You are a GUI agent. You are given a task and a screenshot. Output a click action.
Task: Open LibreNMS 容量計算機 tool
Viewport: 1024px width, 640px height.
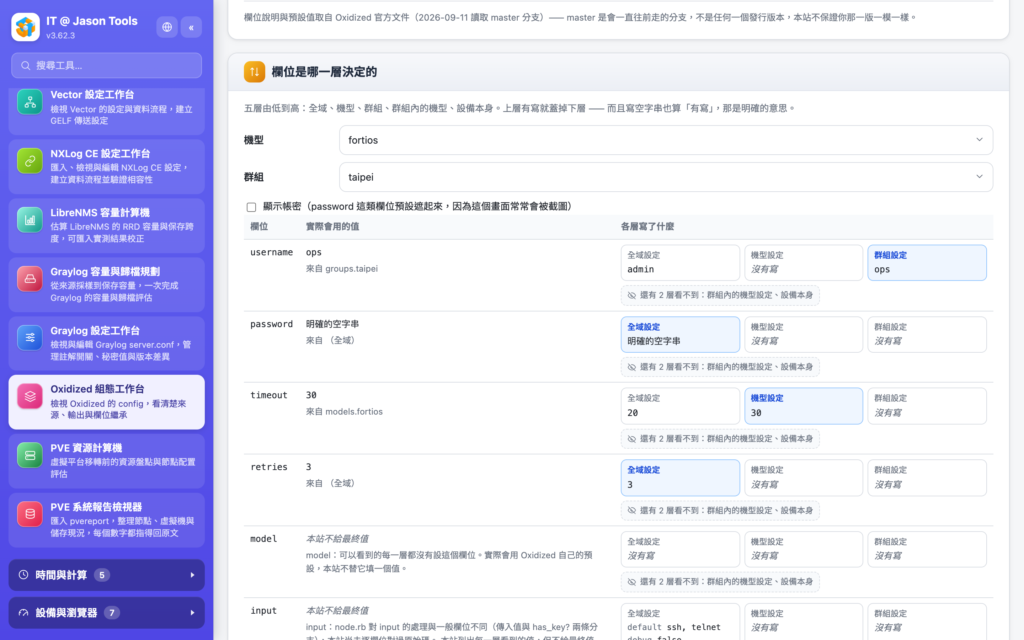[x=106, y=225]
